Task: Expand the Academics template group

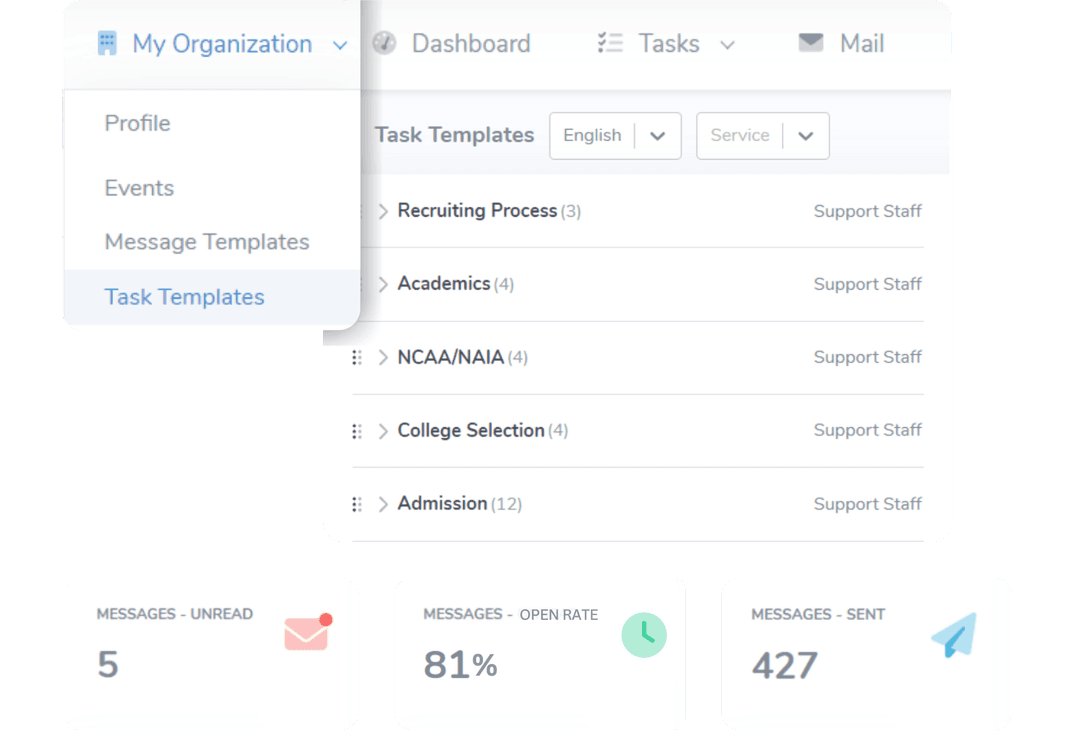Action: point(384,284)
